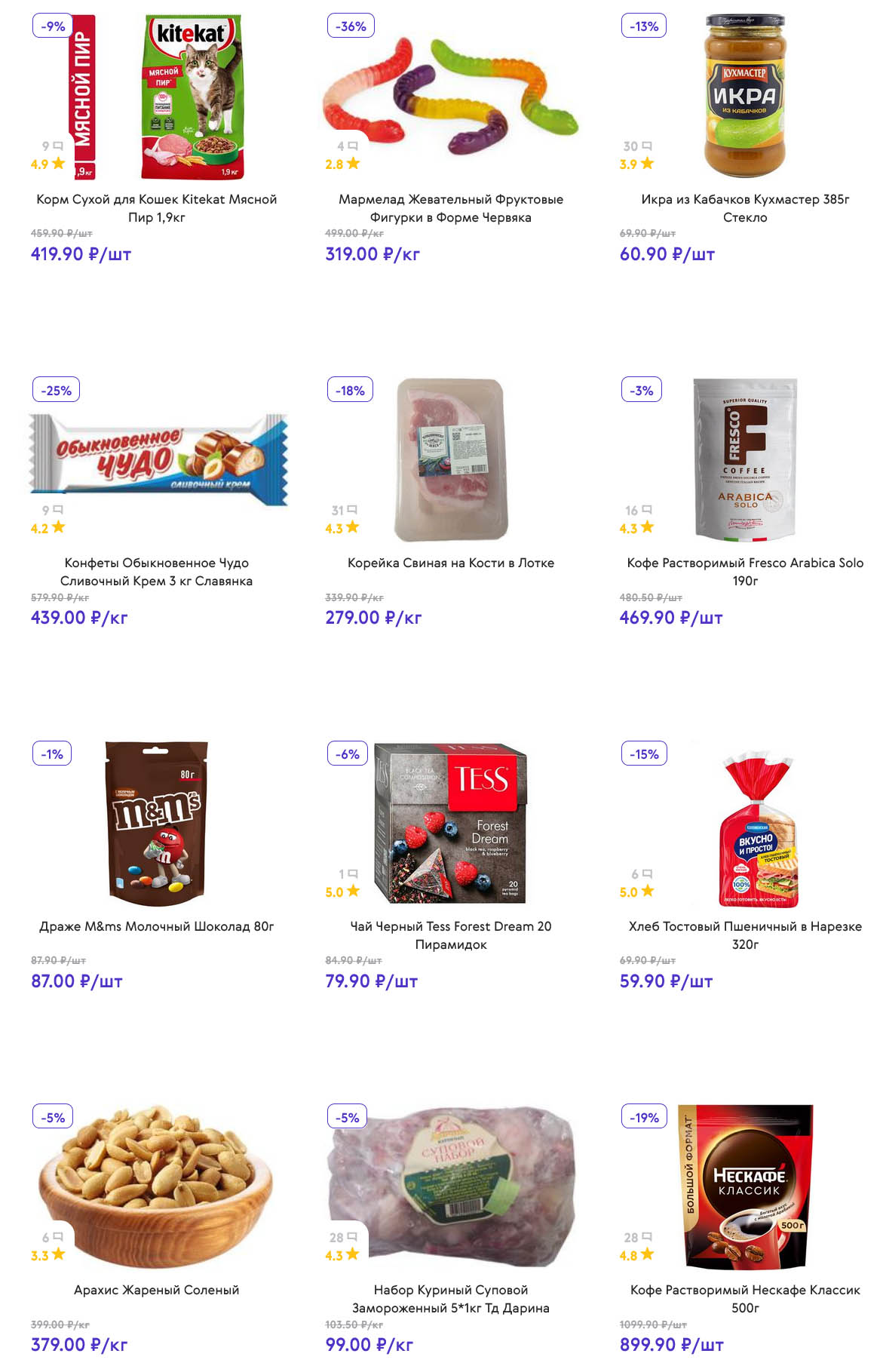Open Набор Куриный Суповой Замороженный link
This screenshot has height=1372, width=883.
pyautogui.click(x=451, y=1299)
